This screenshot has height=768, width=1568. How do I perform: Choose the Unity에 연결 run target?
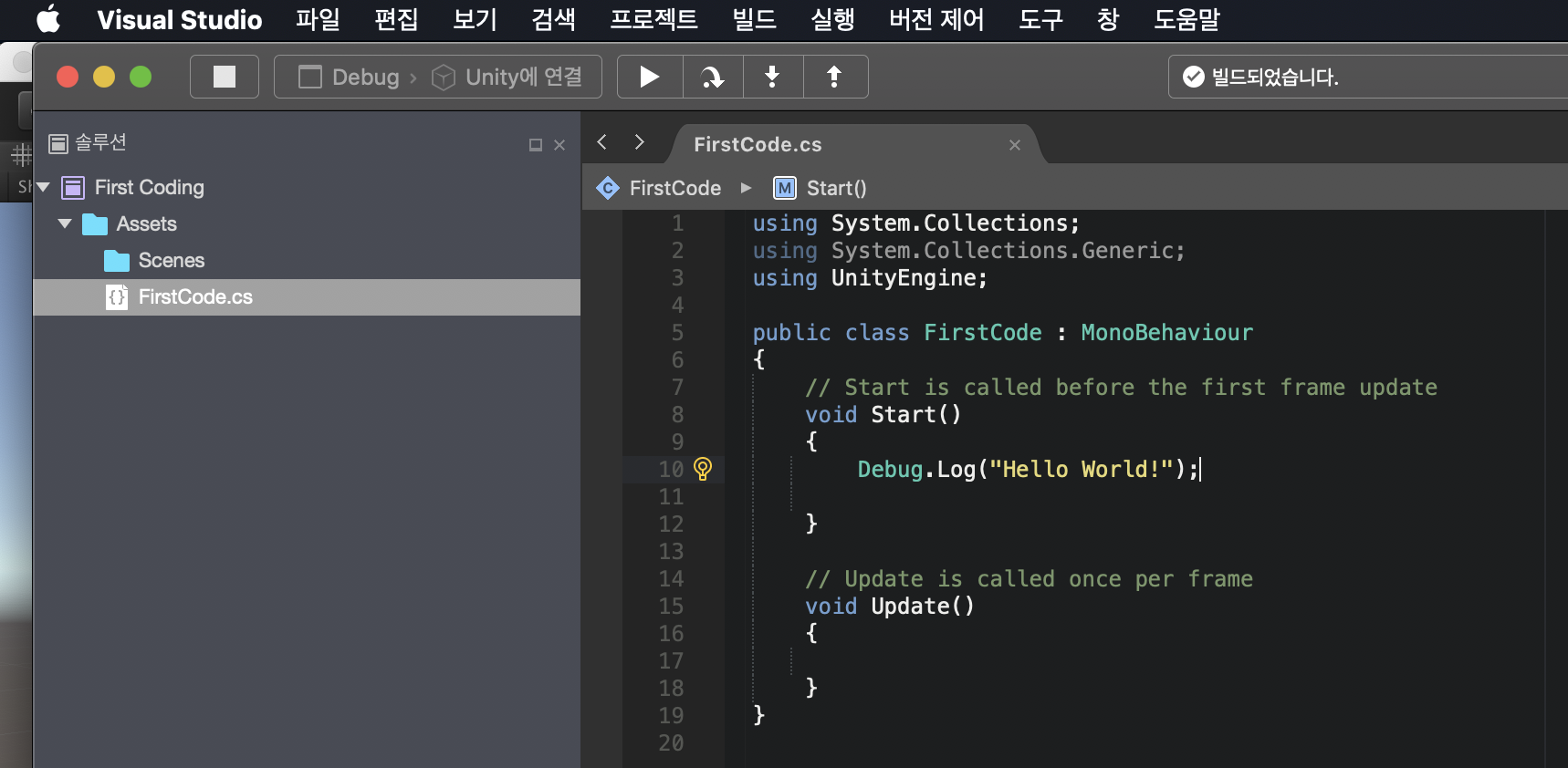click(507, 77)
